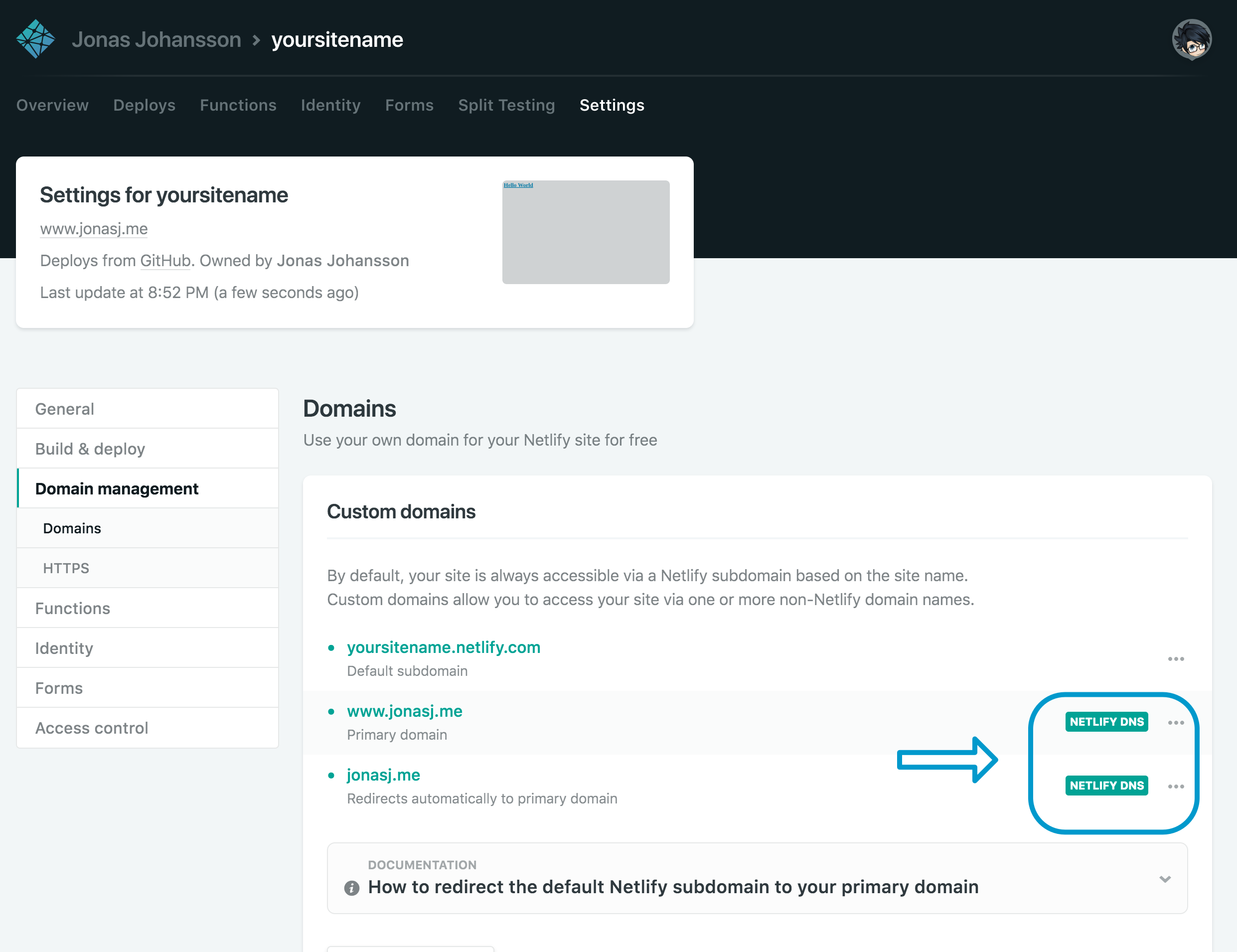Image resolution: width=1237 pixels, height=952 pixels.
Task: Open the Overview tab
Action: click(x=53, y=105)
